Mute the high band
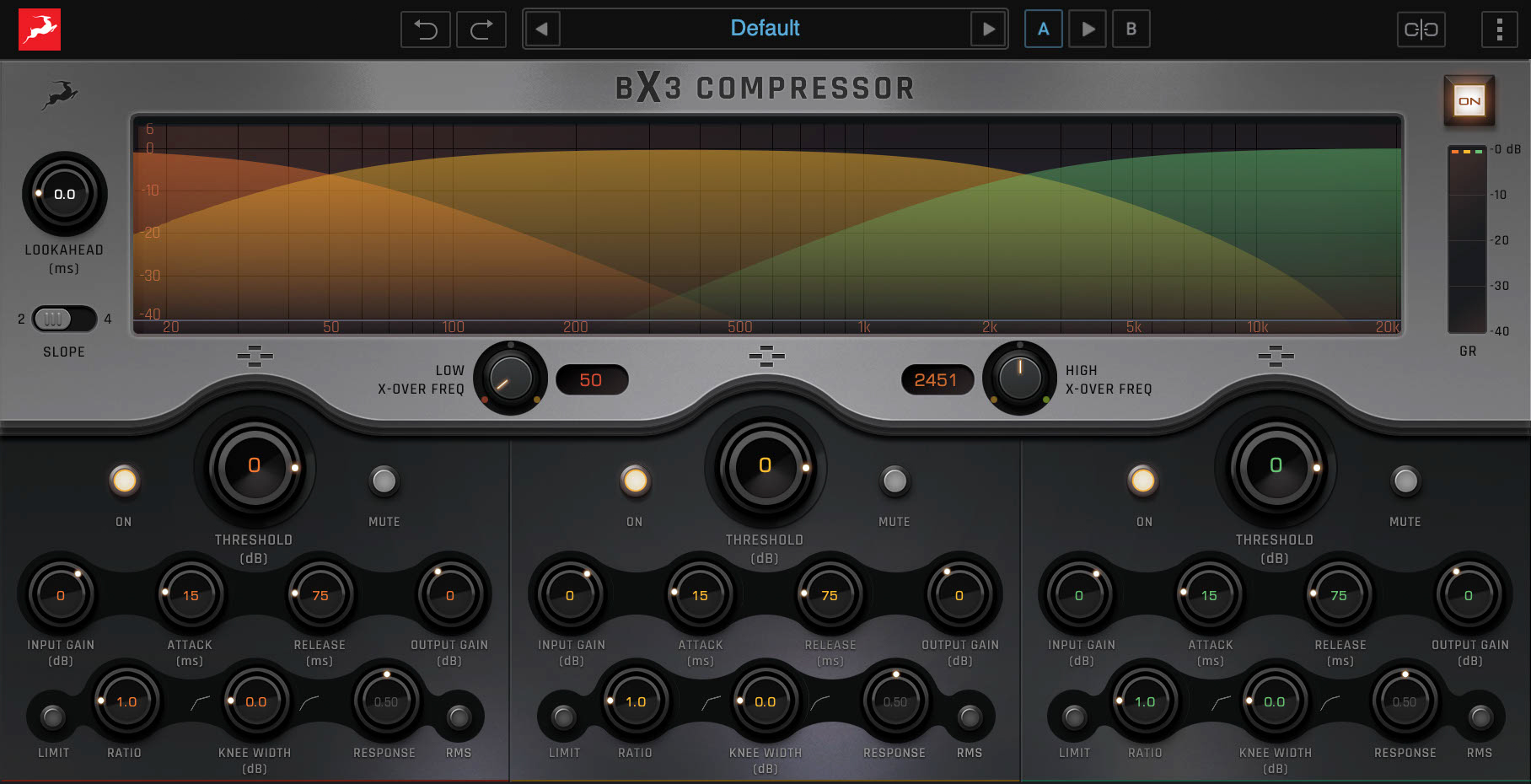1531x784 pixels. tap(1405, 481)
